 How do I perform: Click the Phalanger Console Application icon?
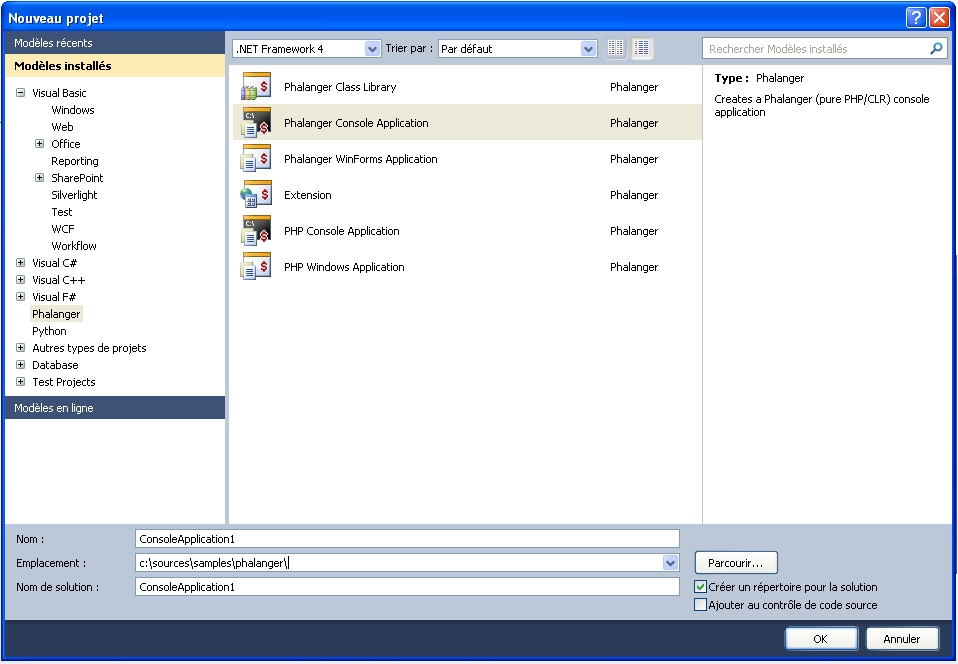click(257, 123)
